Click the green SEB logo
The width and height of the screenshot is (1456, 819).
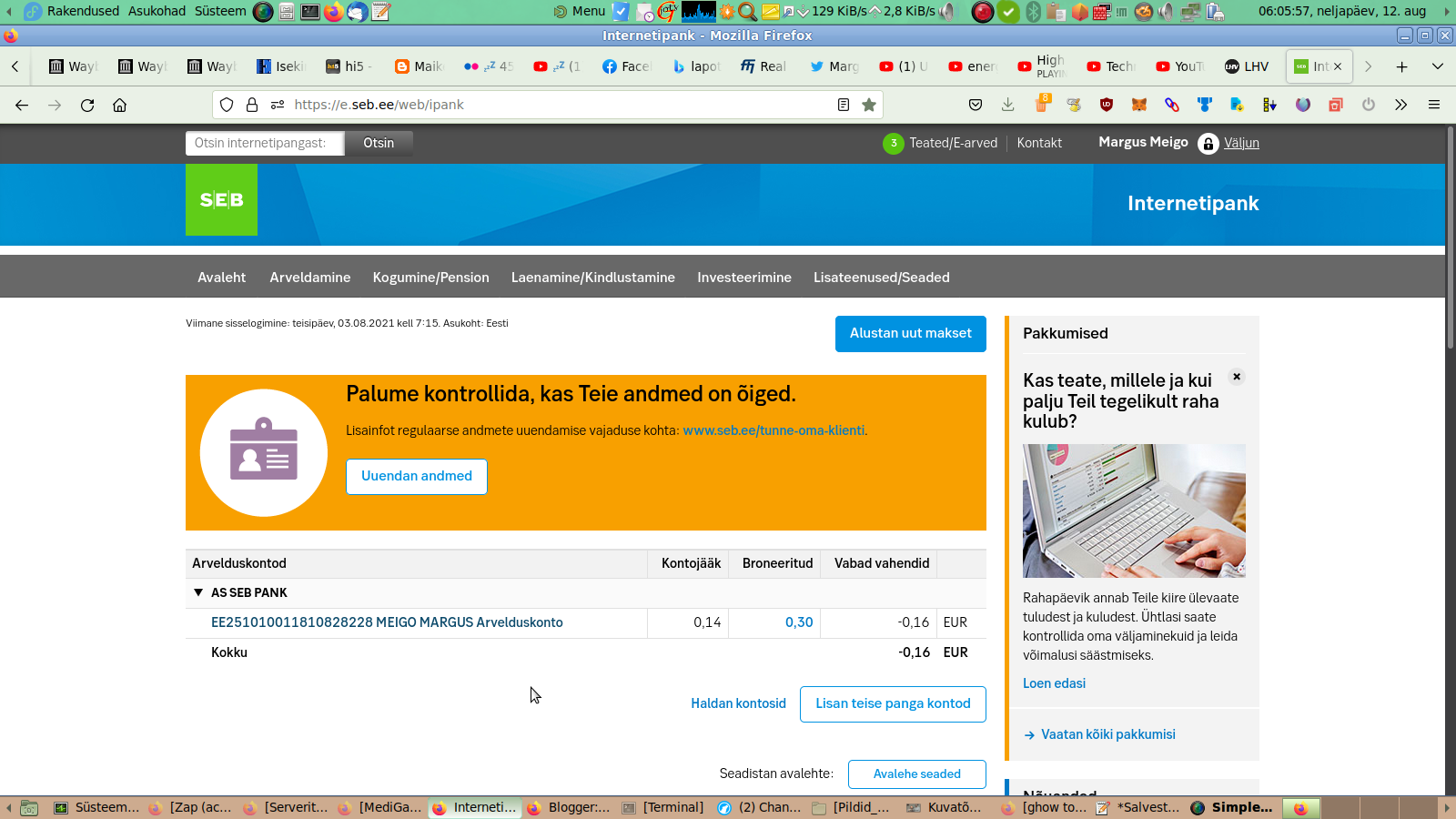221,199
